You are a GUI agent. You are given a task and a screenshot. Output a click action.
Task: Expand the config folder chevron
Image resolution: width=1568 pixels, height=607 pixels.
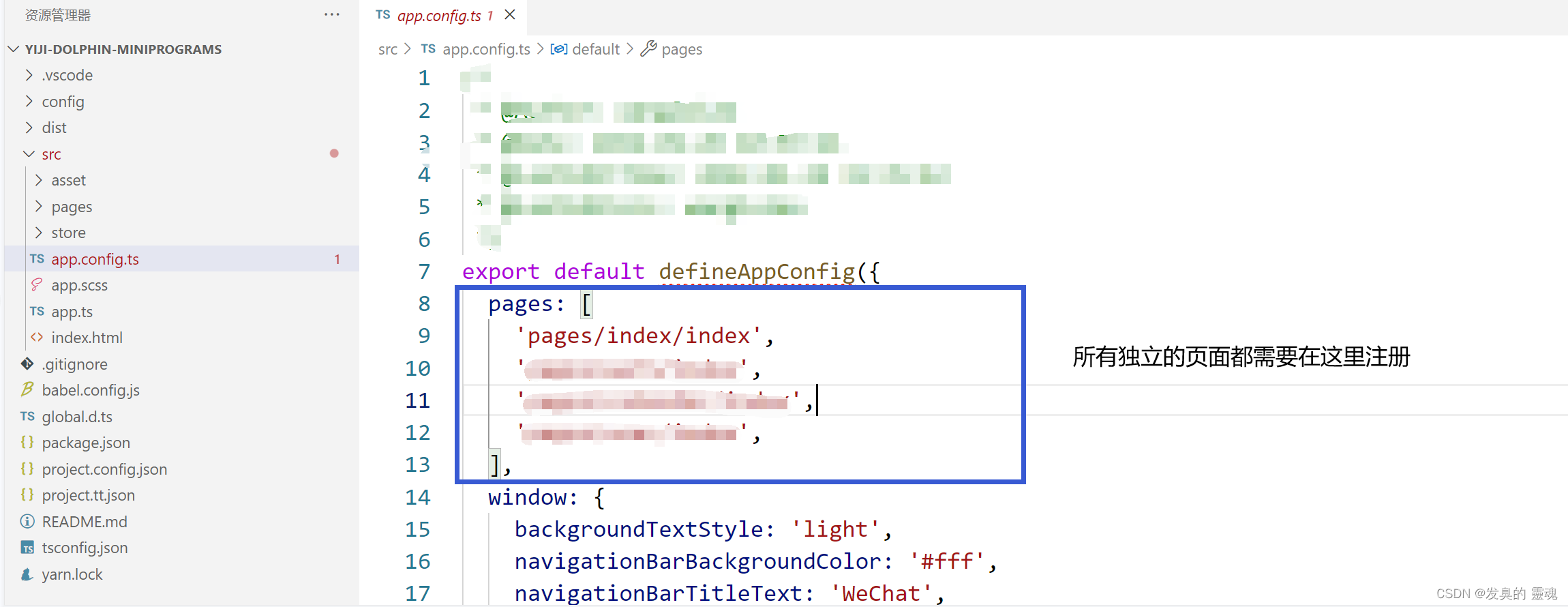point(29,102)
